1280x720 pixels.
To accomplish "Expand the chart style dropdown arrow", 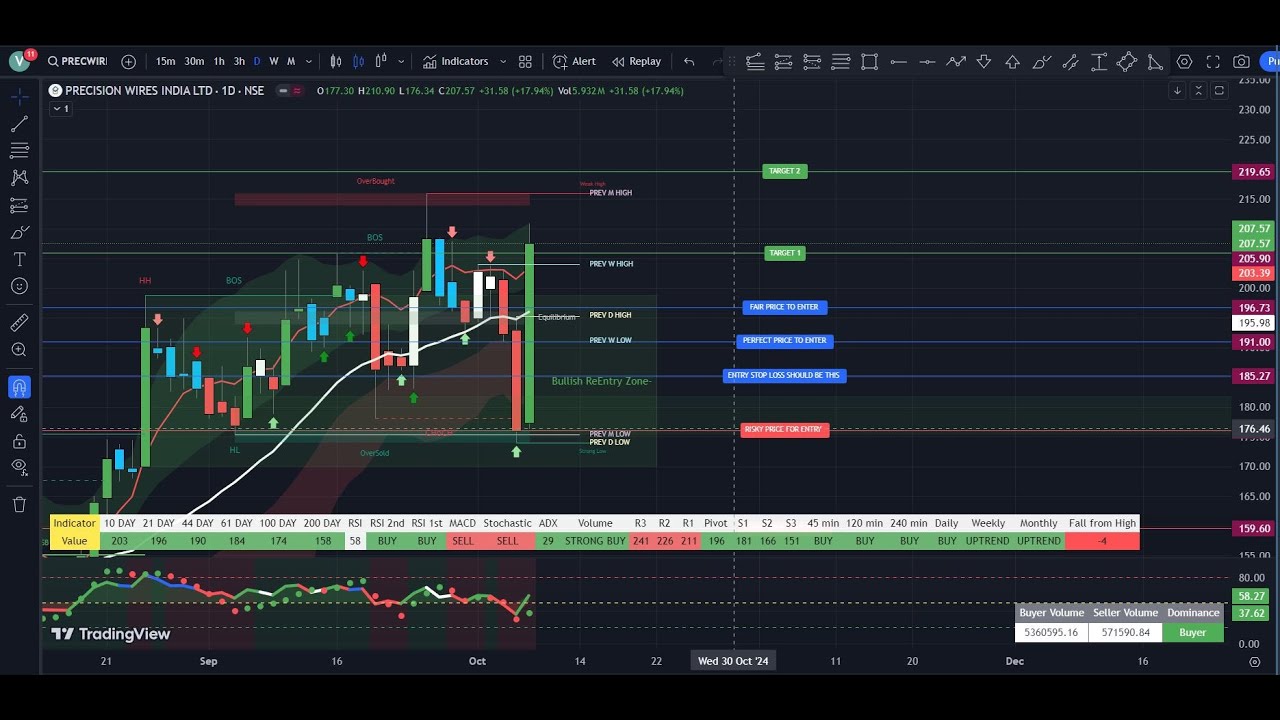I will tap(401, 61).
